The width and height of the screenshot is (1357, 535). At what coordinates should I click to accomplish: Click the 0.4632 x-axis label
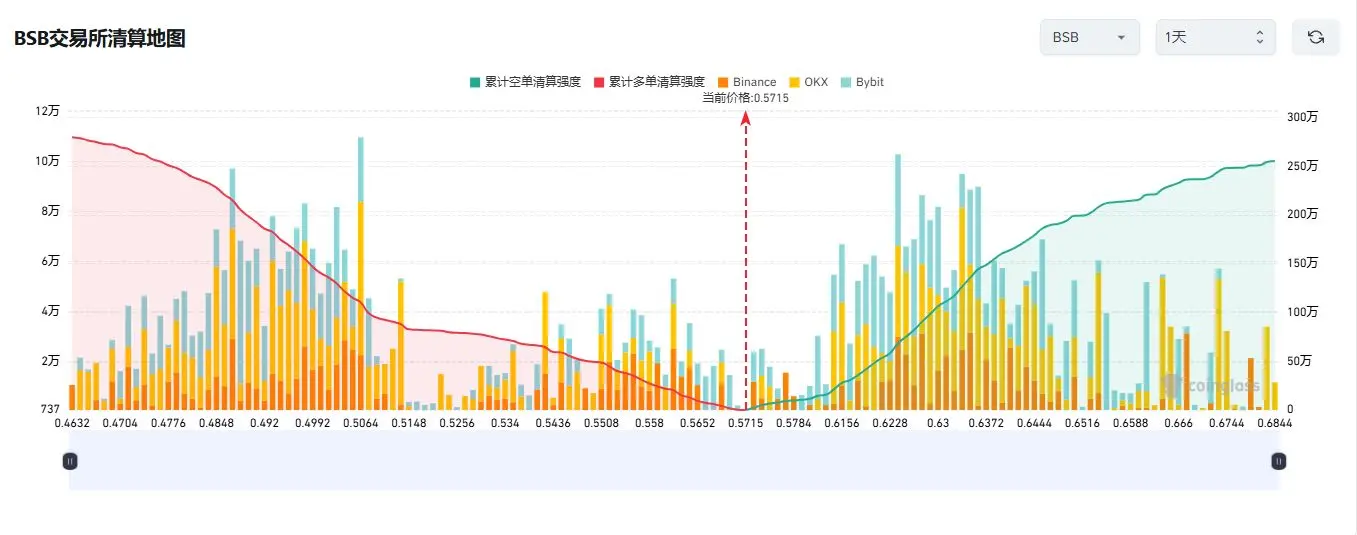point(73,424)
